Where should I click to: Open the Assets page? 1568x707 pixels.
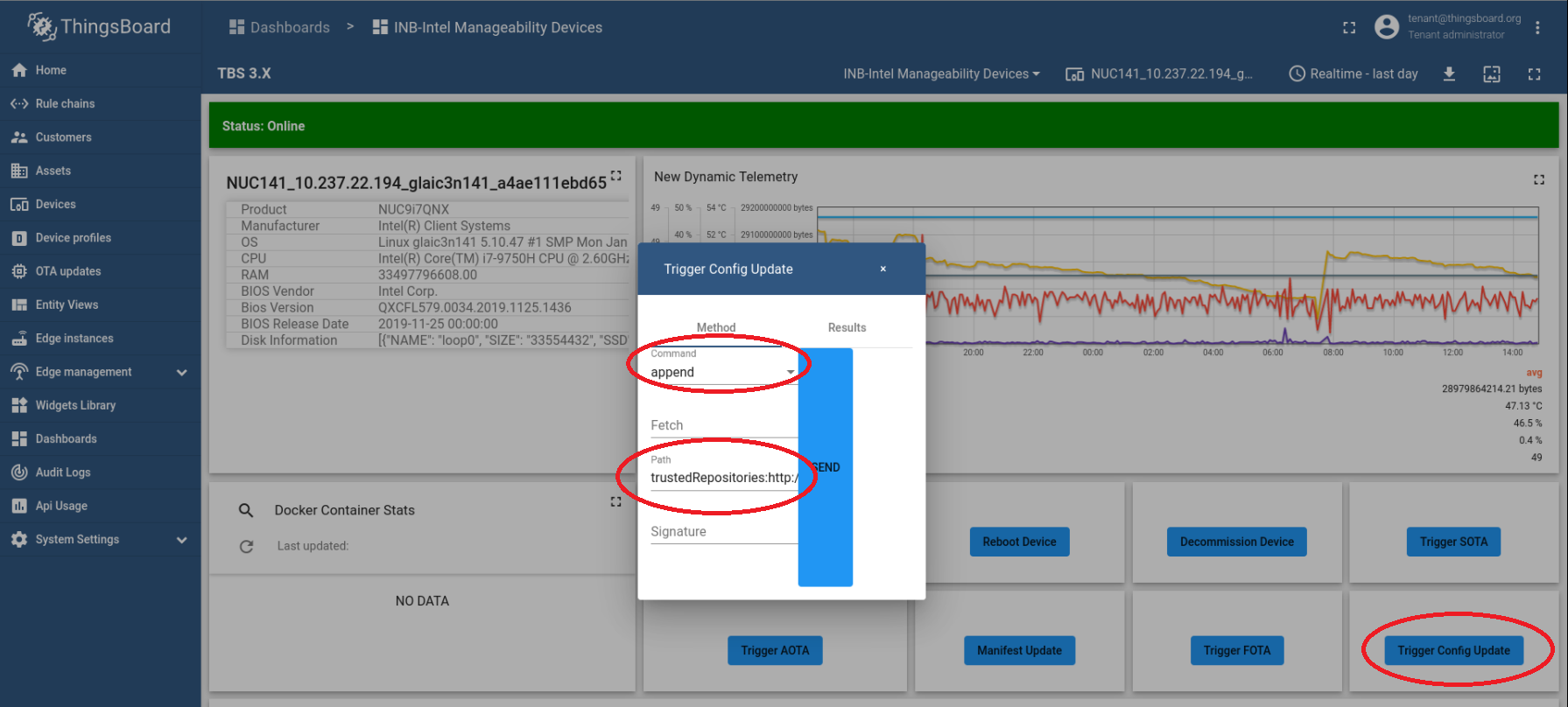(100, 171)
